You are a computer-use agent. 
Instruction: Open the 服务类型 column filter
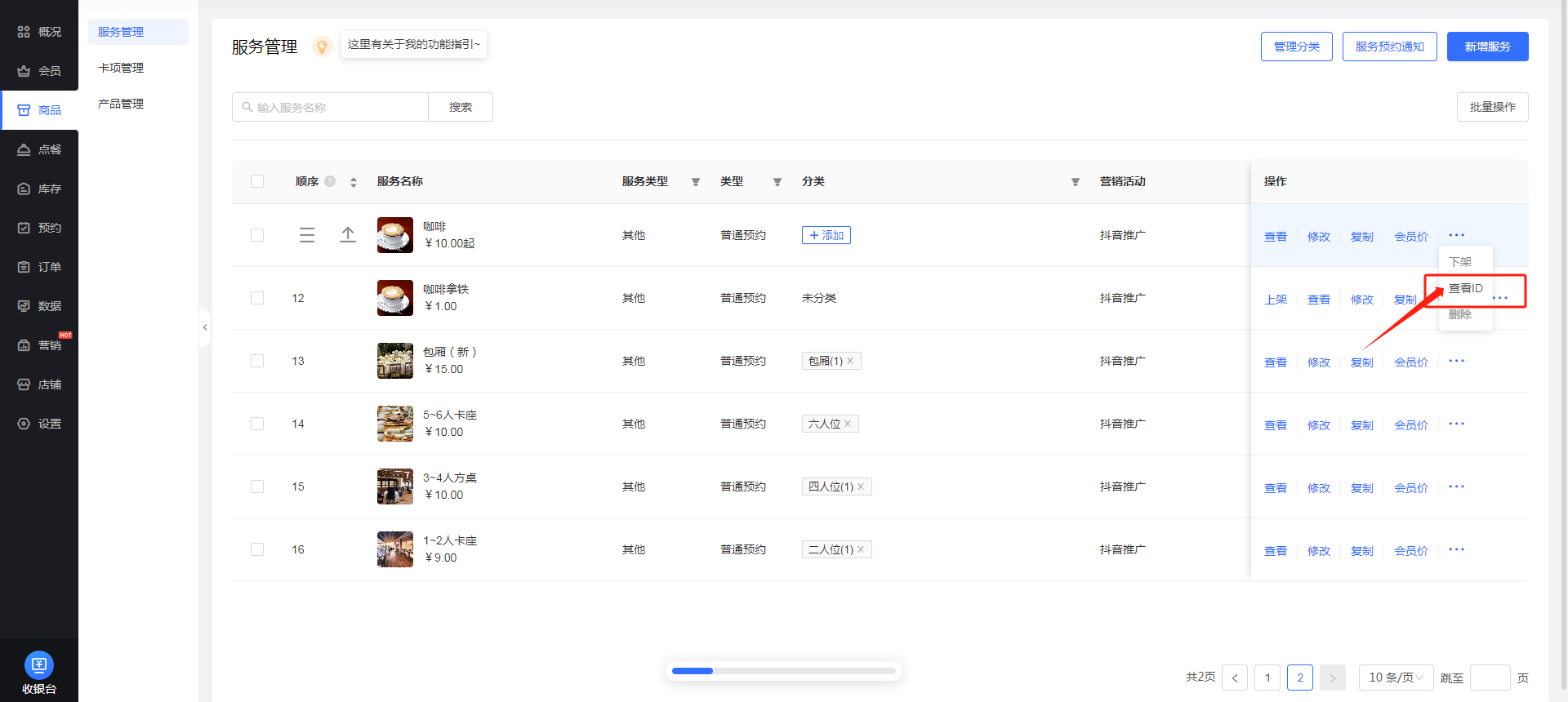click(x=696, y=182)
